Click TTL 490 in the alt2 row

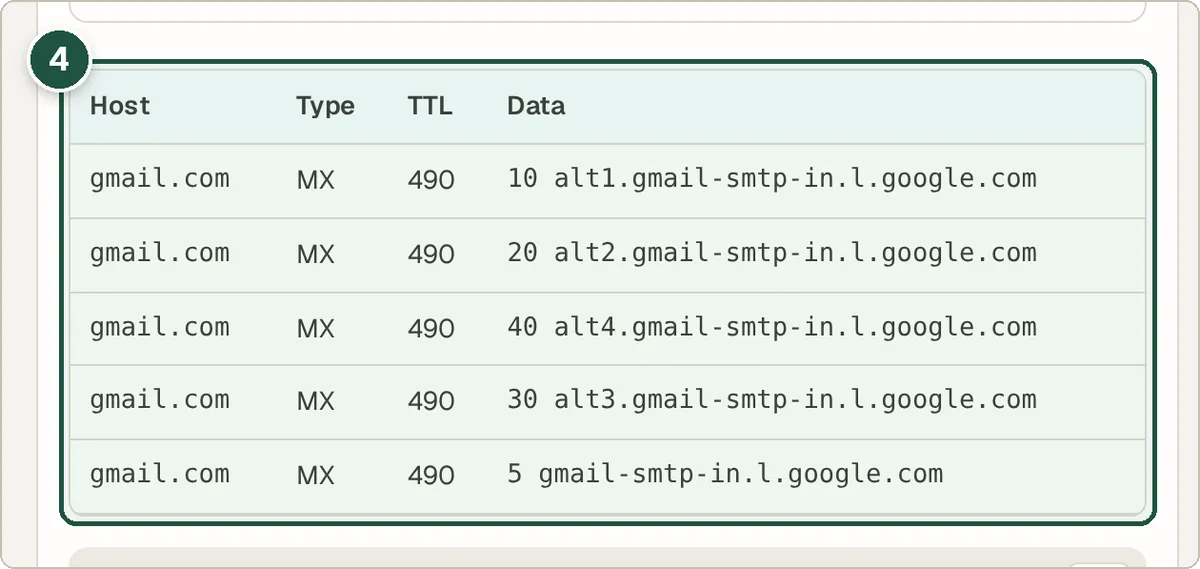click(431, 255)
